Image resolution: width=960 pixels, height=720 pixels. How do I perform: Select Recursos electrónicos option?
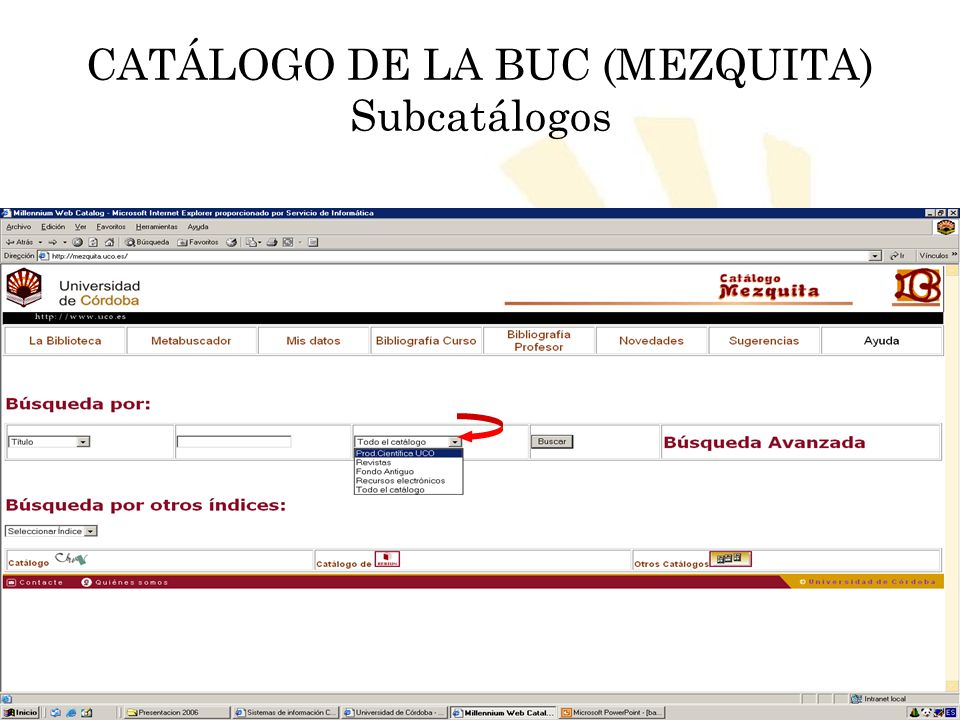[x=408, y=481]
